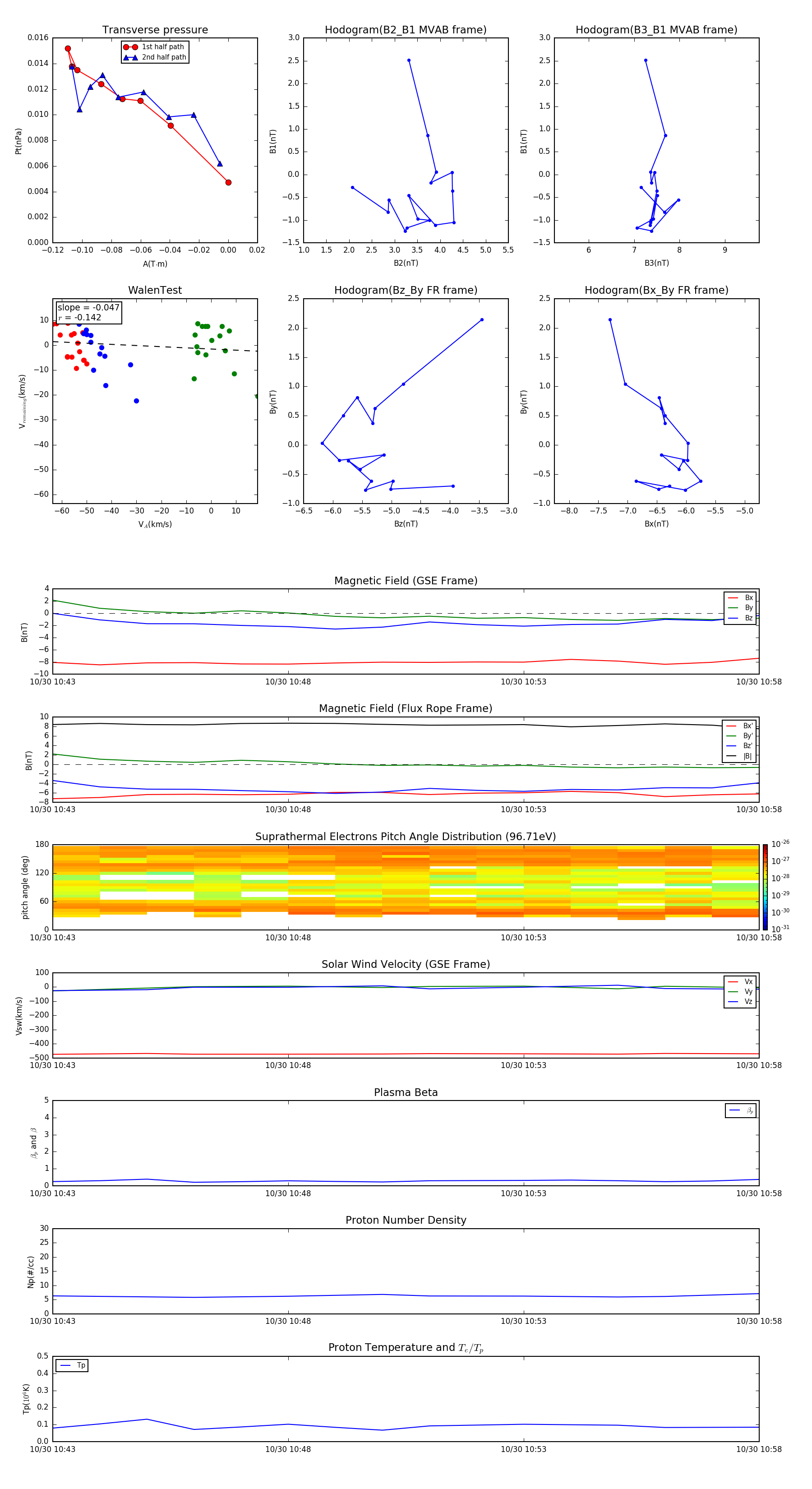Image resolution: width=812 pixels, height=1489 pixels.
Task: Select the blue "Bz" legend entry in GSE plot
Action: pos(740,618)
